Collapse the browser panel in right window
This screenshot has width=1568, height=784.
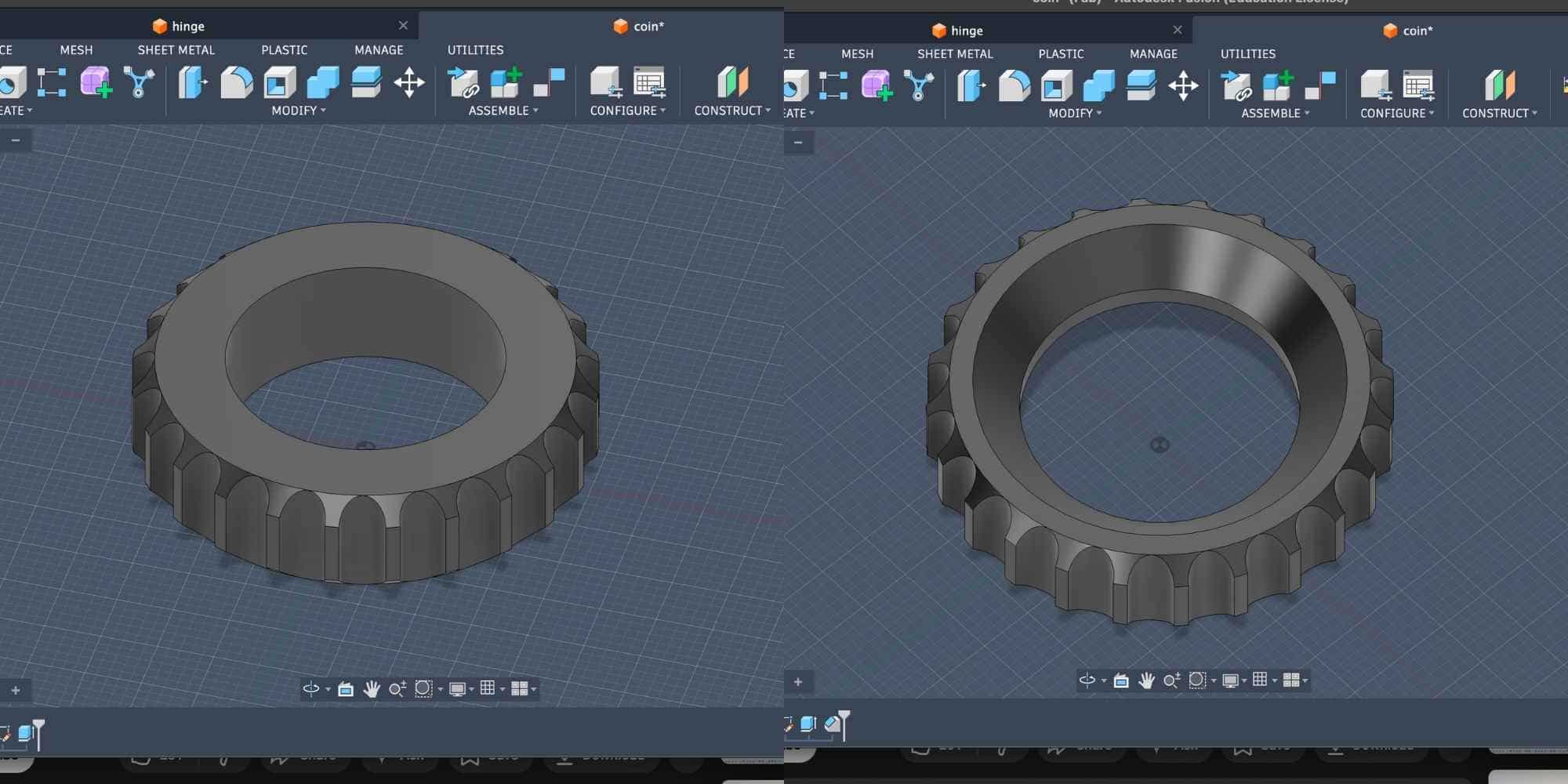point(798,143)
